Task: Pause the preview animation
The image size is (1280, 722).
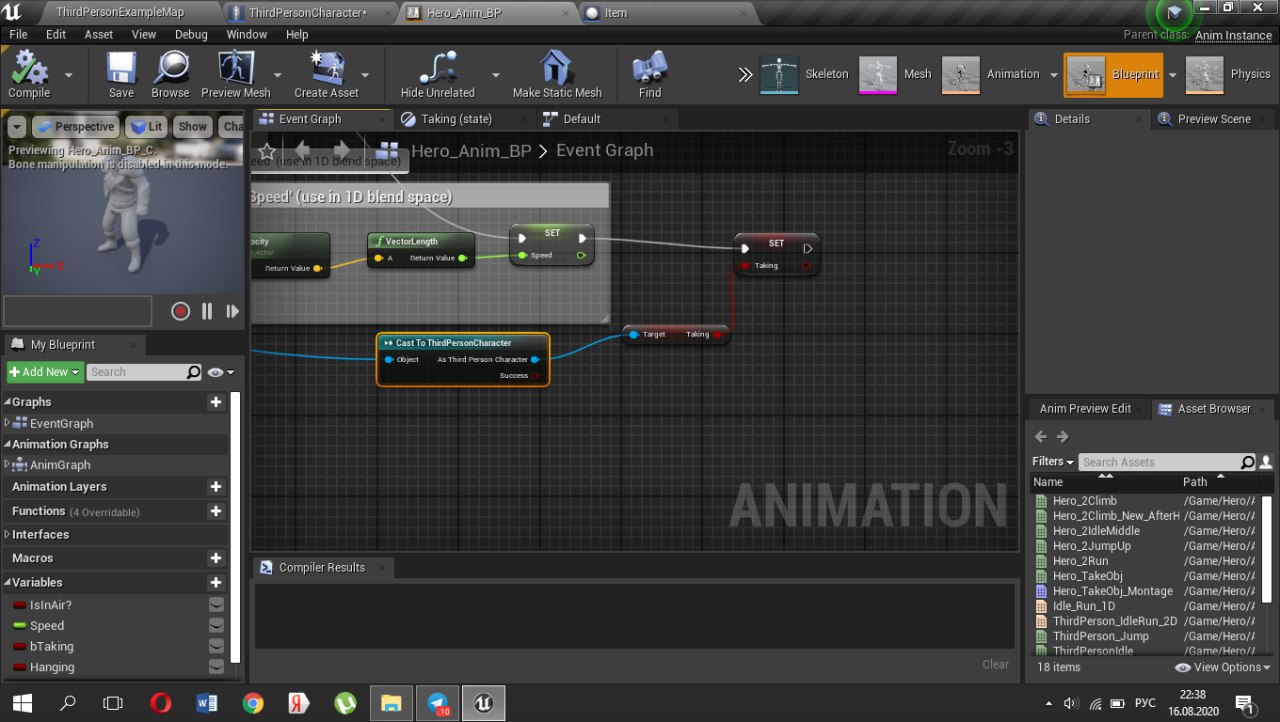Action: click(x=207, y=311)
